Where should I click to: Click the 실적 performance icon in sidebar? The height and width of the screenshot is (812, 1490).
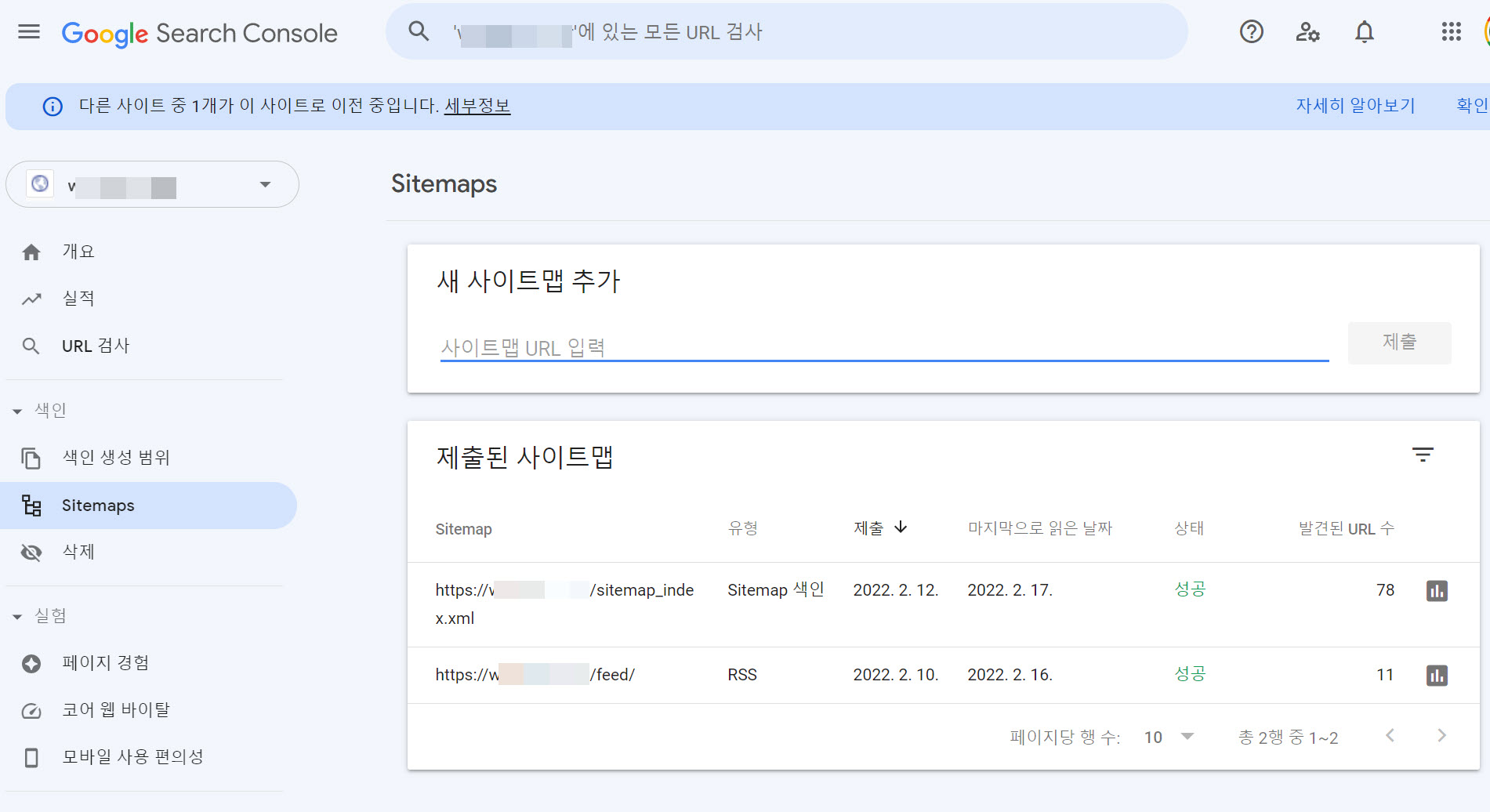pos(31,298)
